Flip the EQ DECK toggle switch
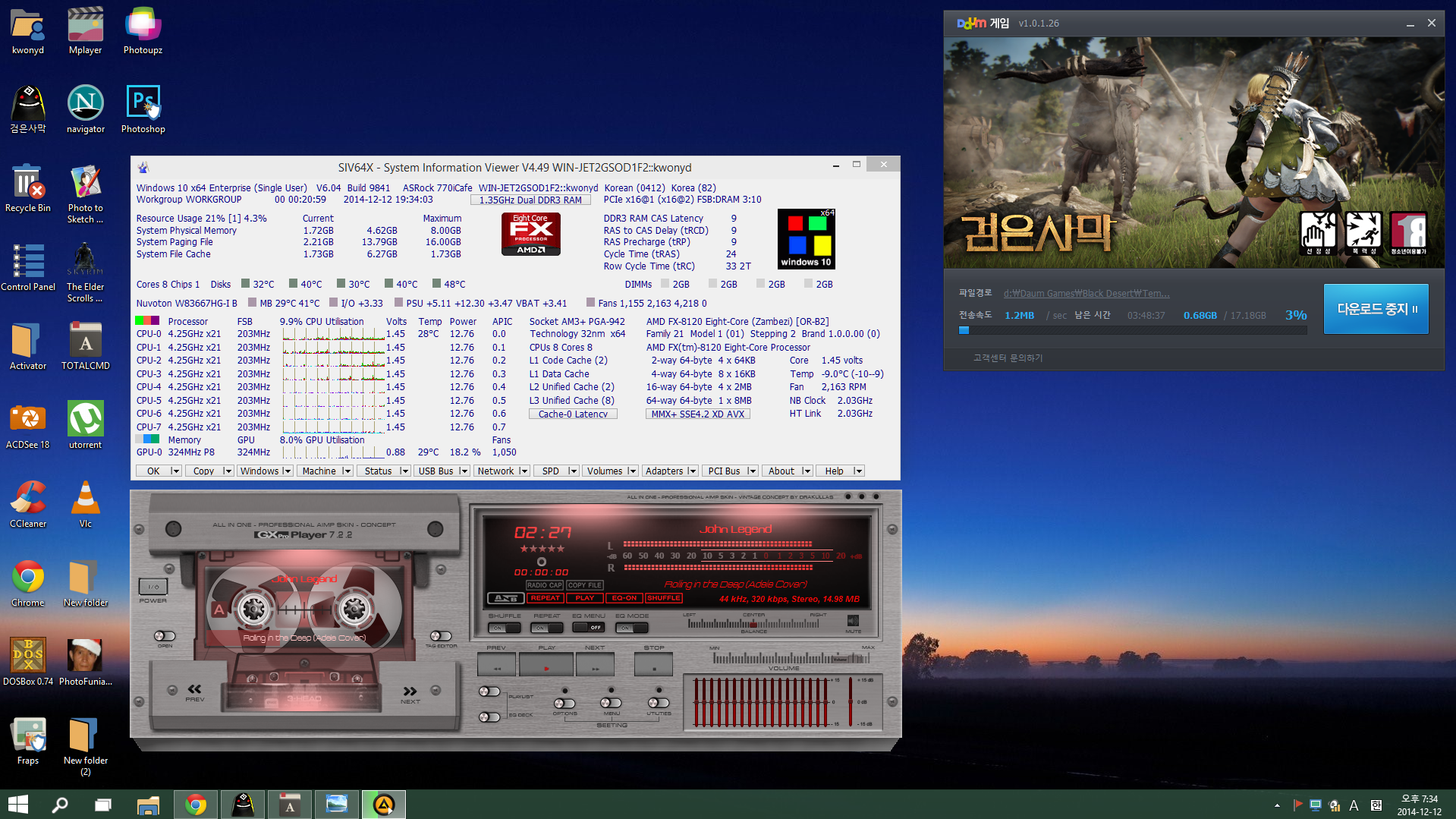This screenshot has height=819, width=1456. [x=489, y=717]
